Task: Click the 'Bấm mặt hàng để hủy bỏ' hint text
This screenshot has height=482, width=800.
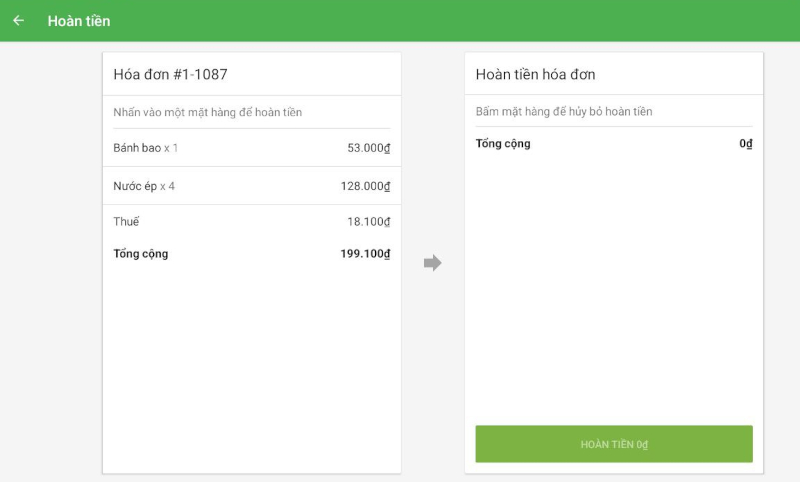Action: pyautogui.click(x=564, y=112)
